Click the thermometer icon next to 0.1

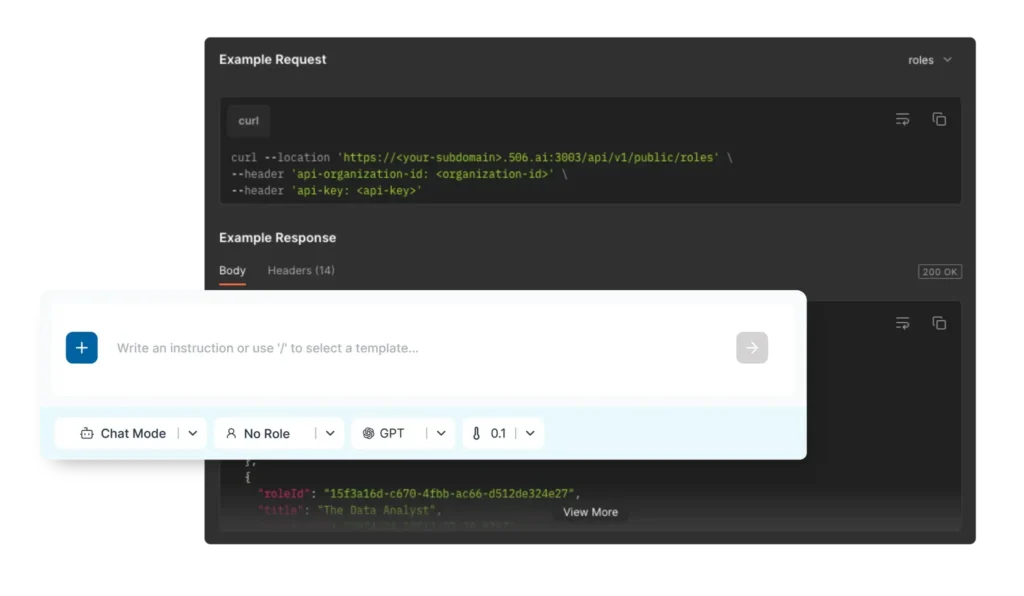coord(475,433)
